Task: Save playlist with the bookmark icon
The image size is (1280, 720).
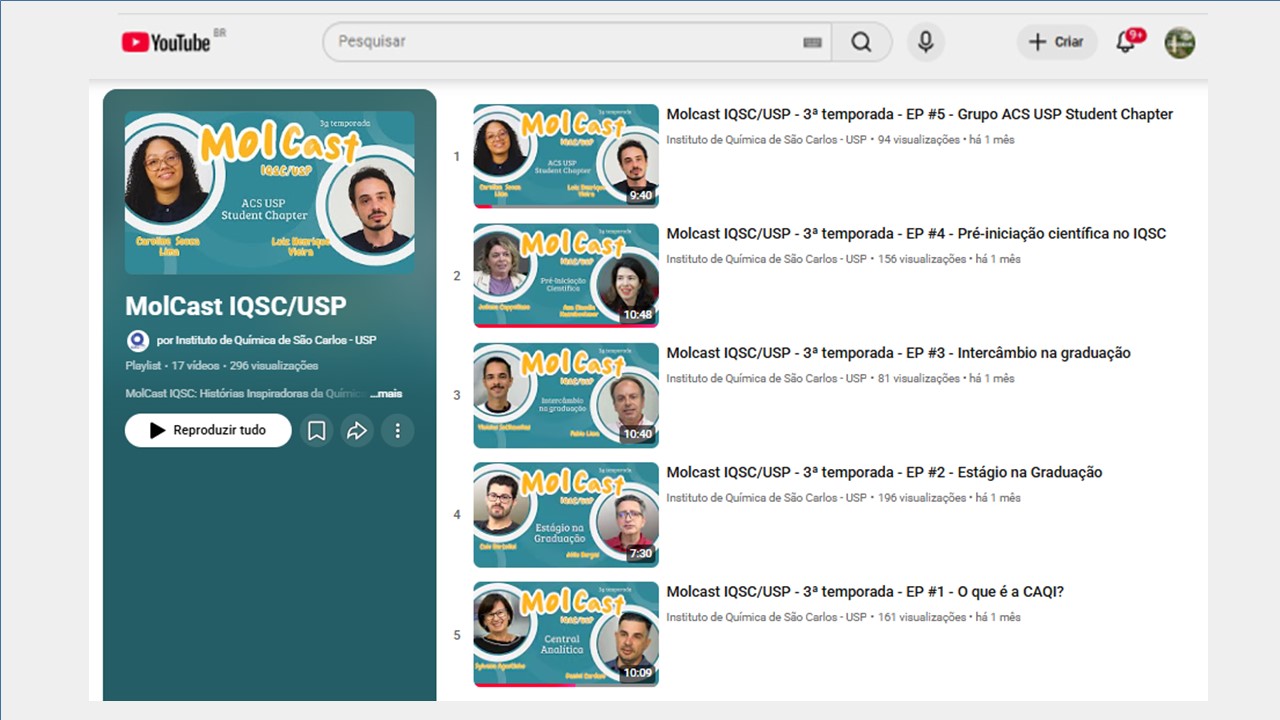Action: [x=316, y=431]
